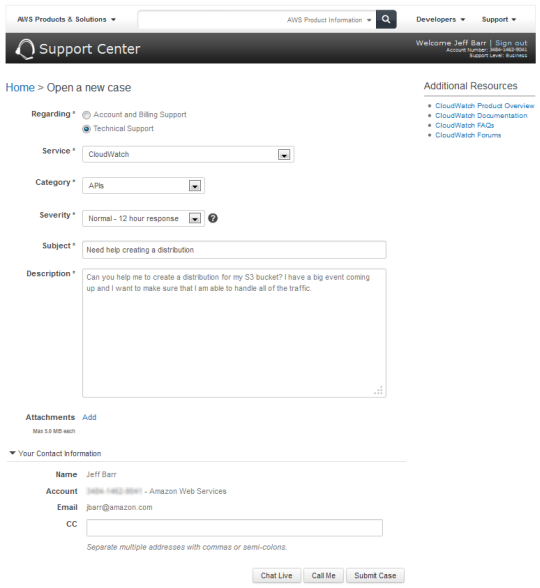
Task: Click the Chat Live button
Action: [276, 575]
